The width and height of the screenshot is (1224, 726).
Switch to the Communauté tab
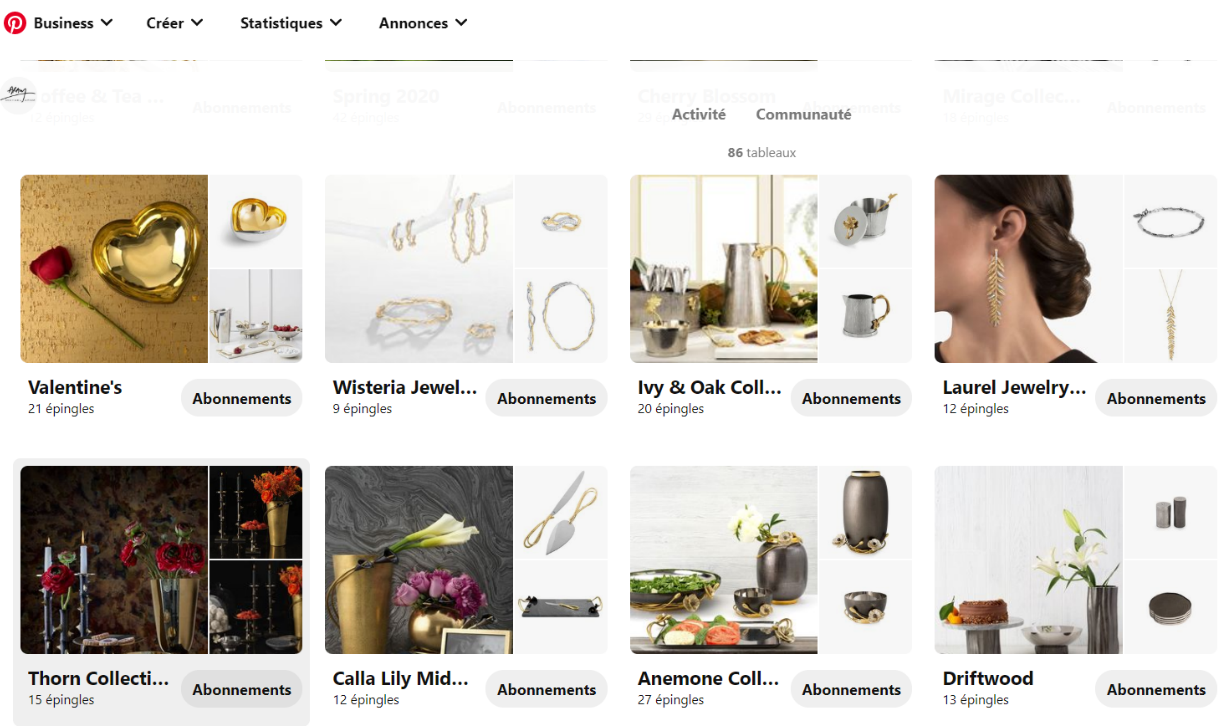[x=804, y=114]
